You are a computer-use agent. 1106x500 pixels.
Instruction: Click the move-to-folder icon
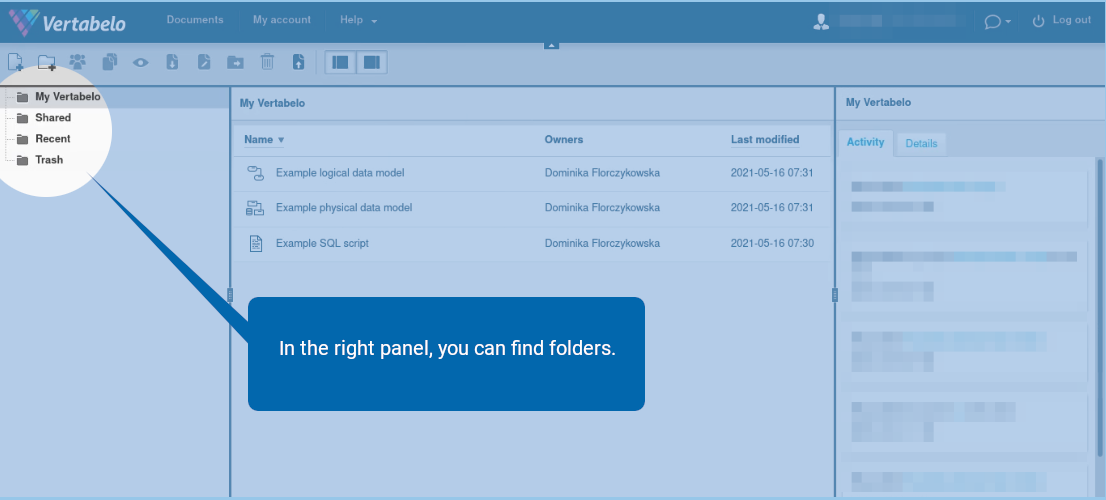[x=235, y=63]
